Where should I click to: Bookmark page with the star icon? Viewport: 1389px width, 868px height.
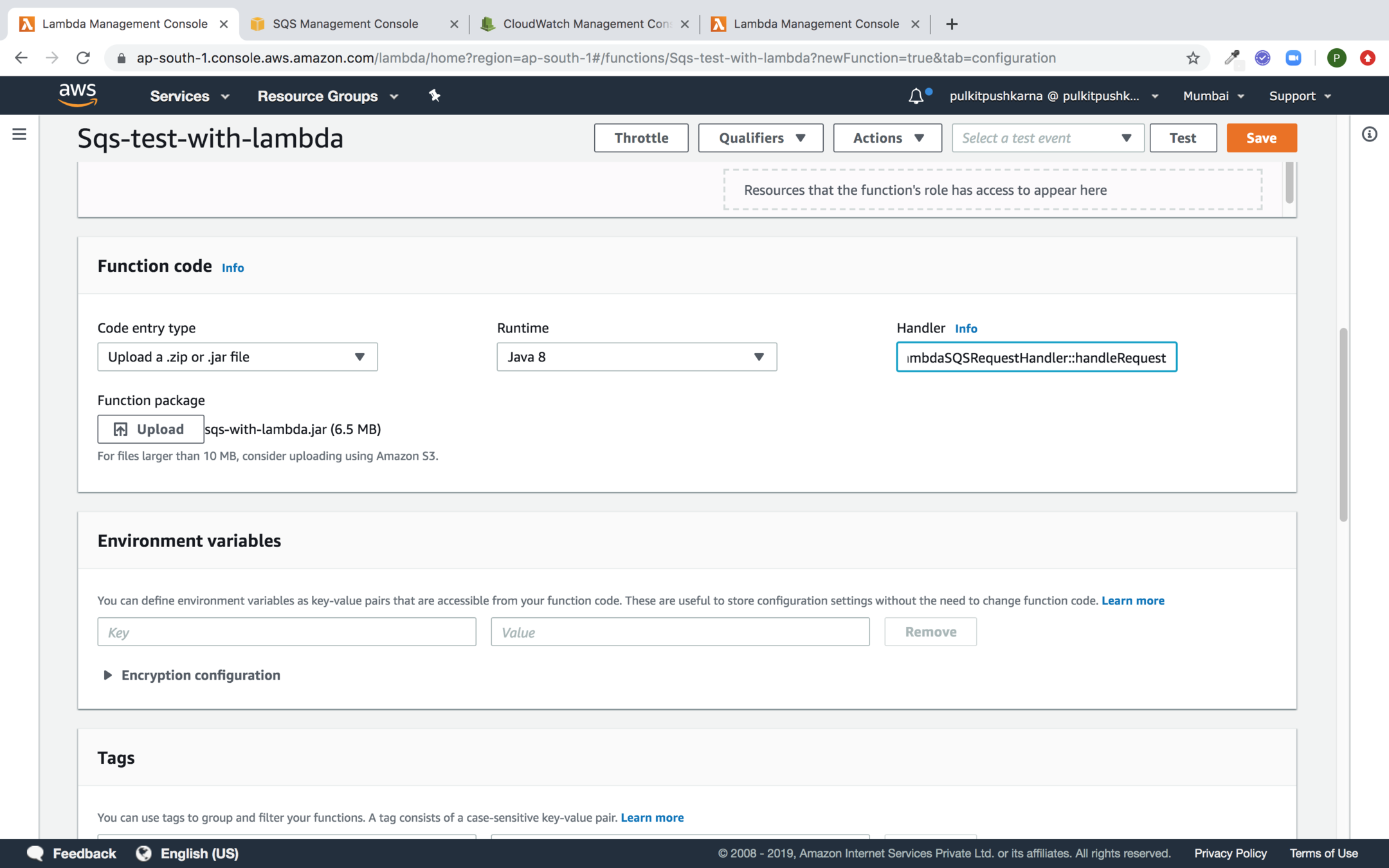pos(1193,58)
